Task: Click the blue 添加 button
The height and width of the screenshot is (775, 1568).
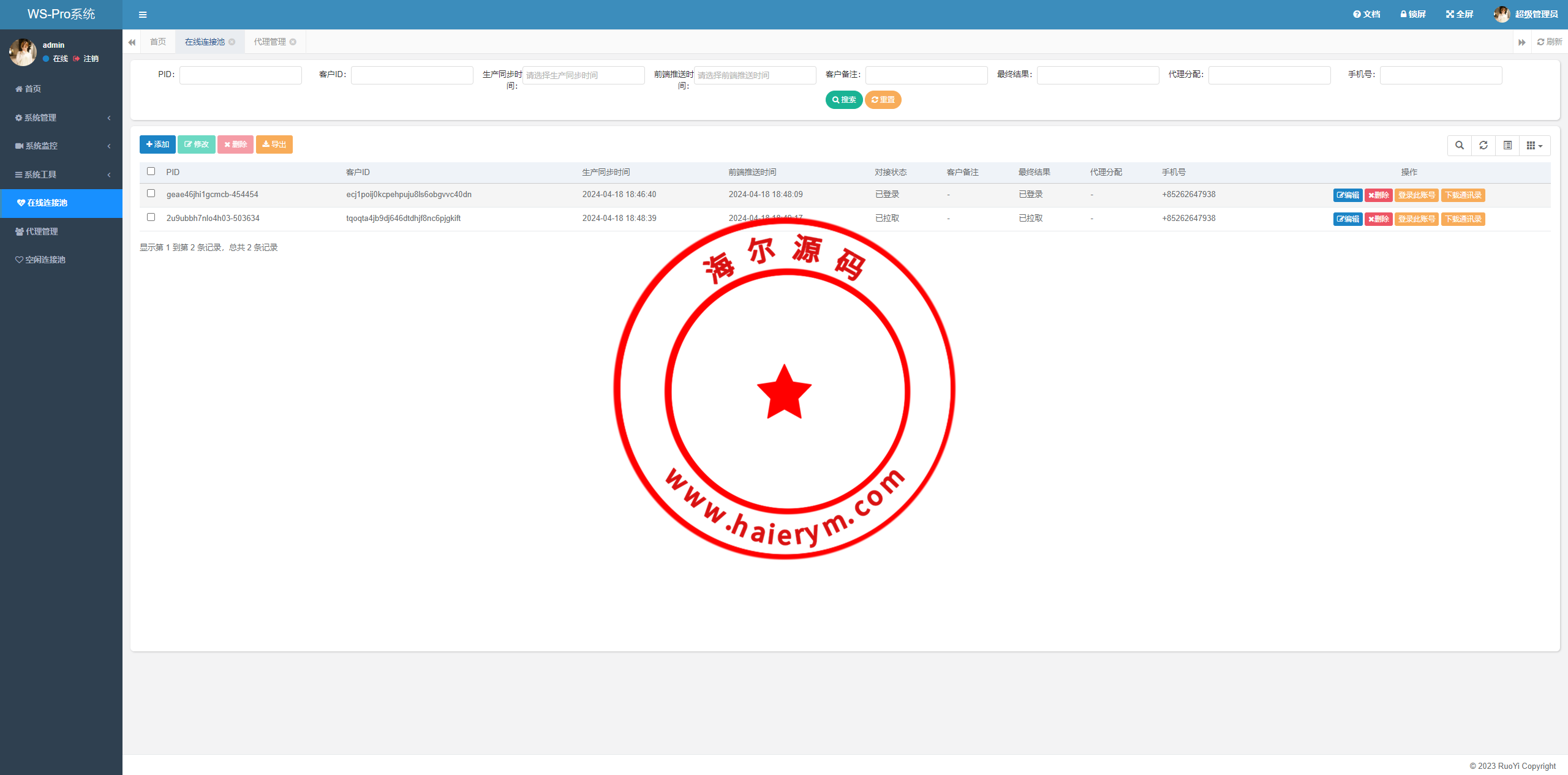Action: (x=157, y=144)
